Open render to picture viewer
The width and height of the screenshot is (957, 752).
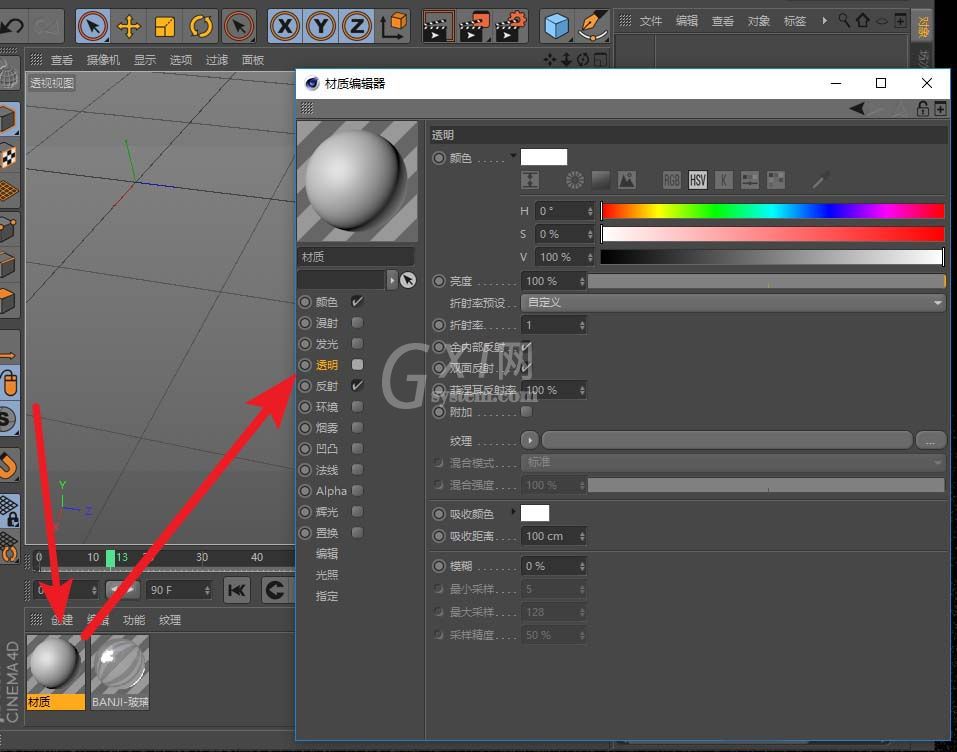click(x=474, y=26)
